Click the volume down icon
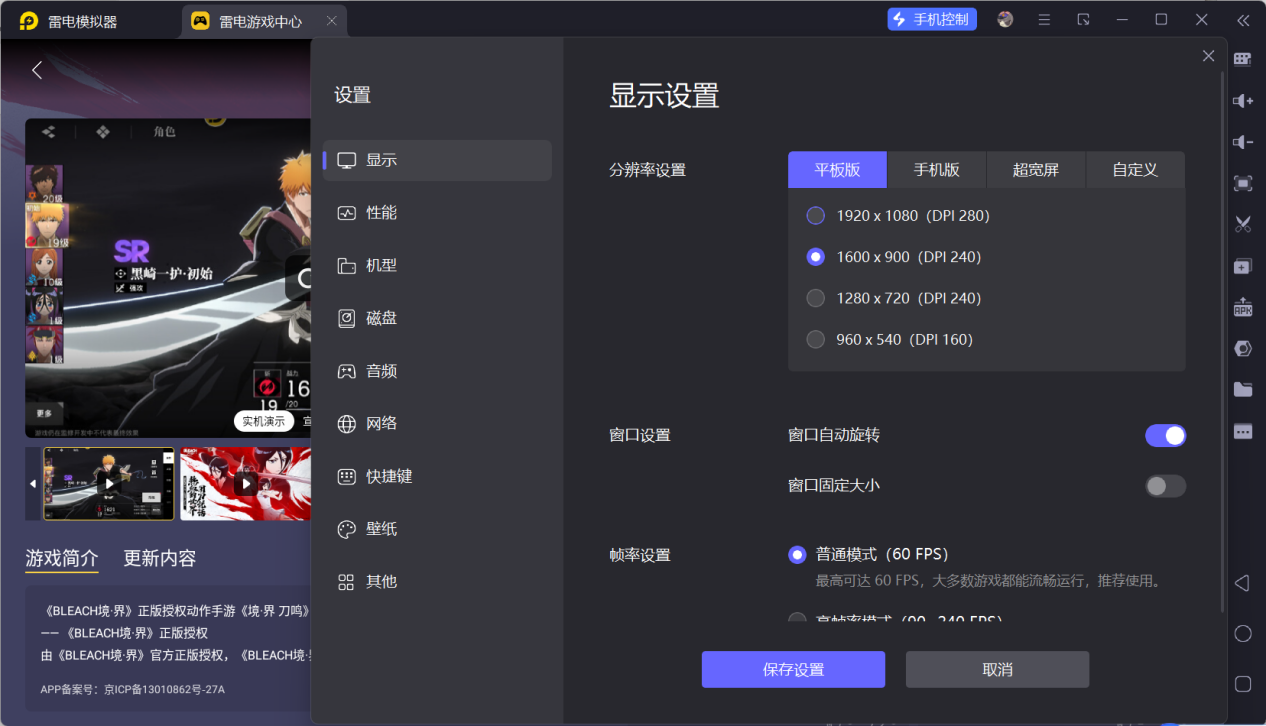This screenshot has width=1266, height=726. point(1242,143)
